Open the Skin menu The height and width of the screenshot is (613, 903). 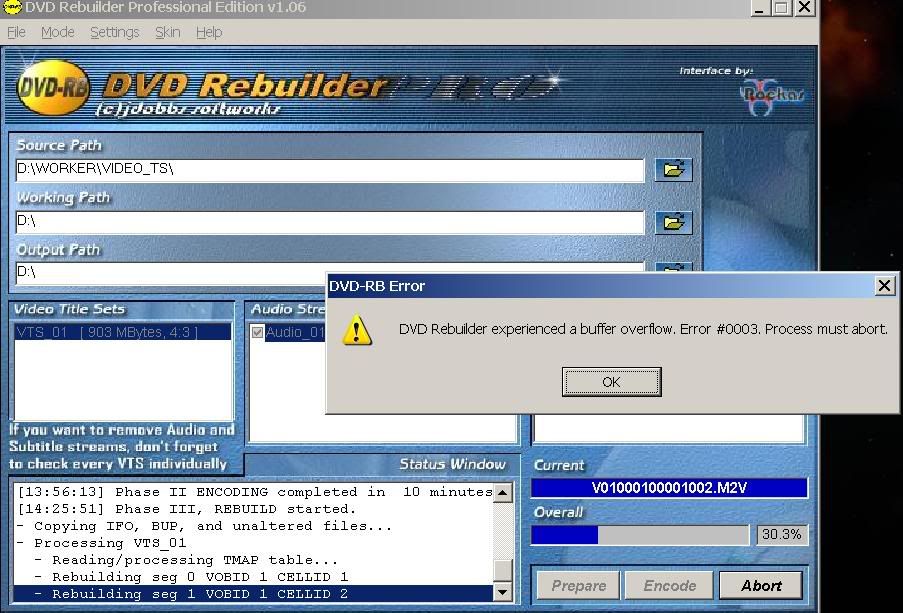pos(168,32)
